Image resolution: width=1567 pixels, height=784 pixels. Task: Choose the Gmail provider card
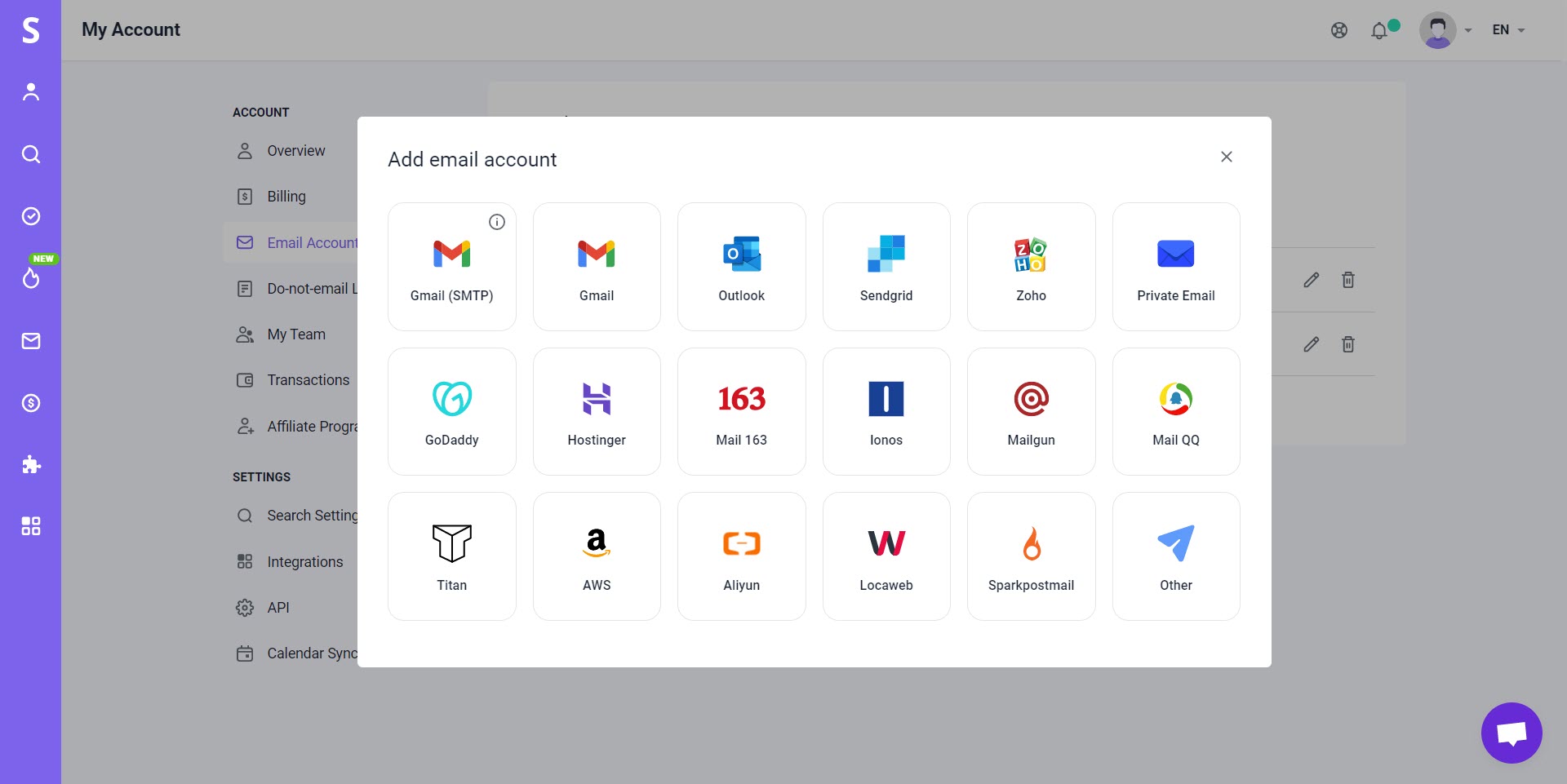(597, 267)
